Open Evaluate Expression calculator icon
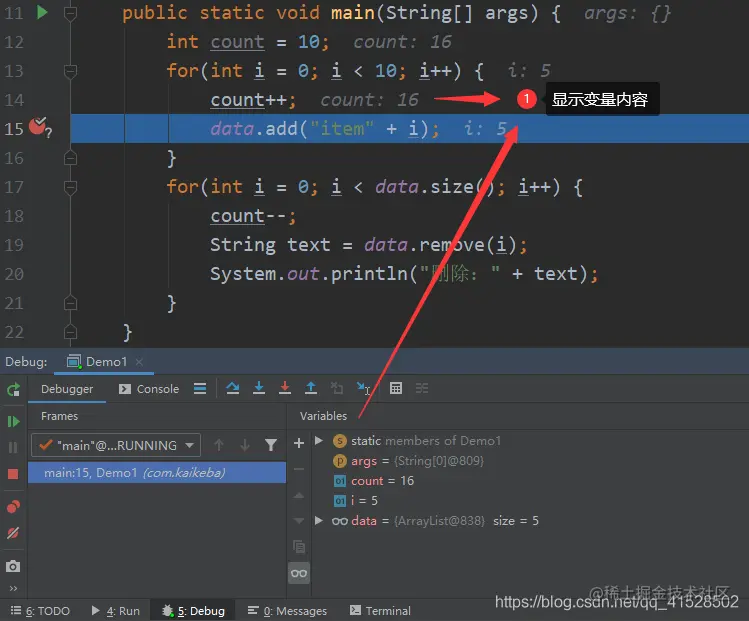Screen dimensions: 749x621 pos(396,388)
